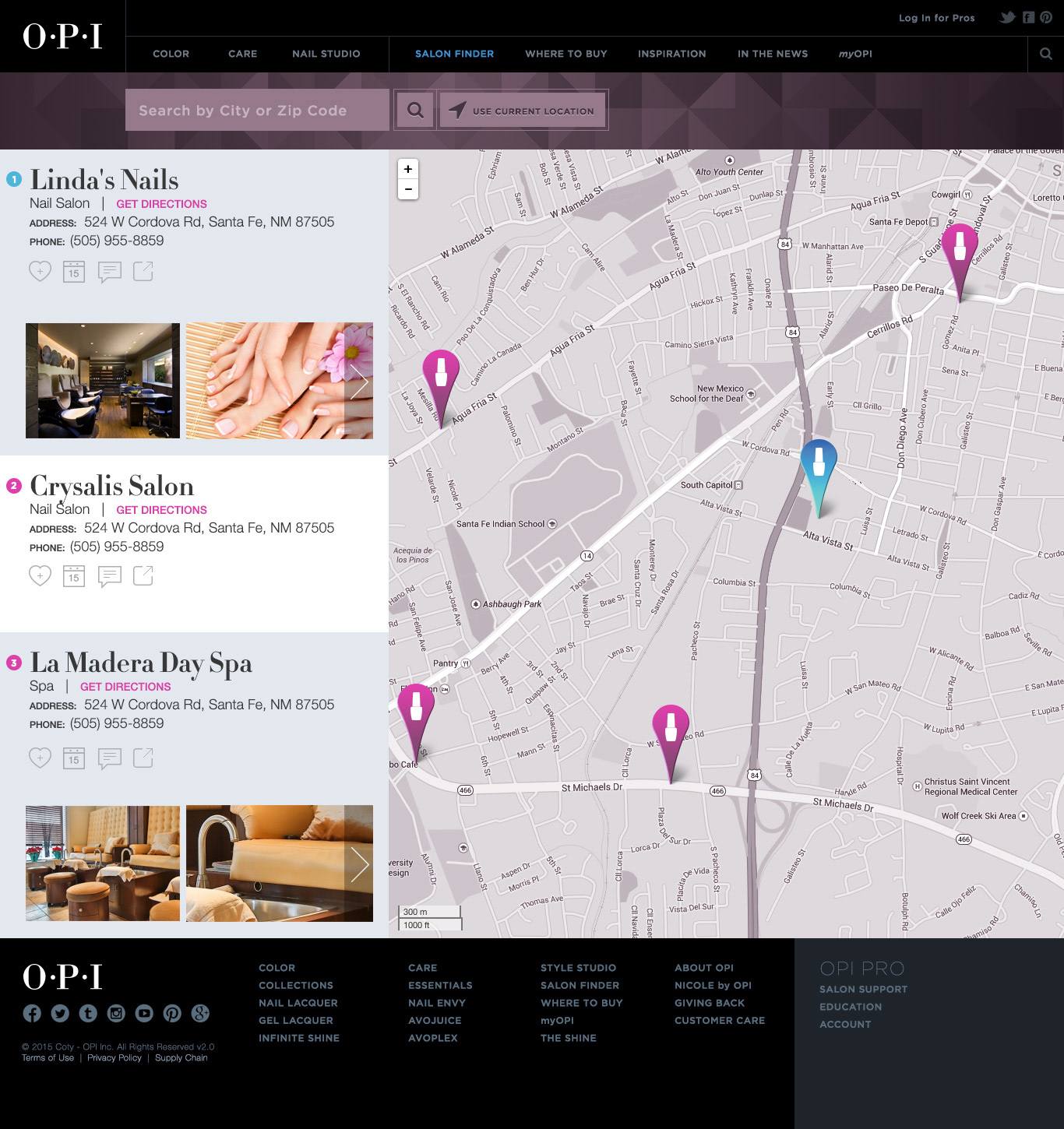Select SALON FINDER in navigation
The height and width of the screenshot is (1129, 1064).
click(x=454, y=54)
